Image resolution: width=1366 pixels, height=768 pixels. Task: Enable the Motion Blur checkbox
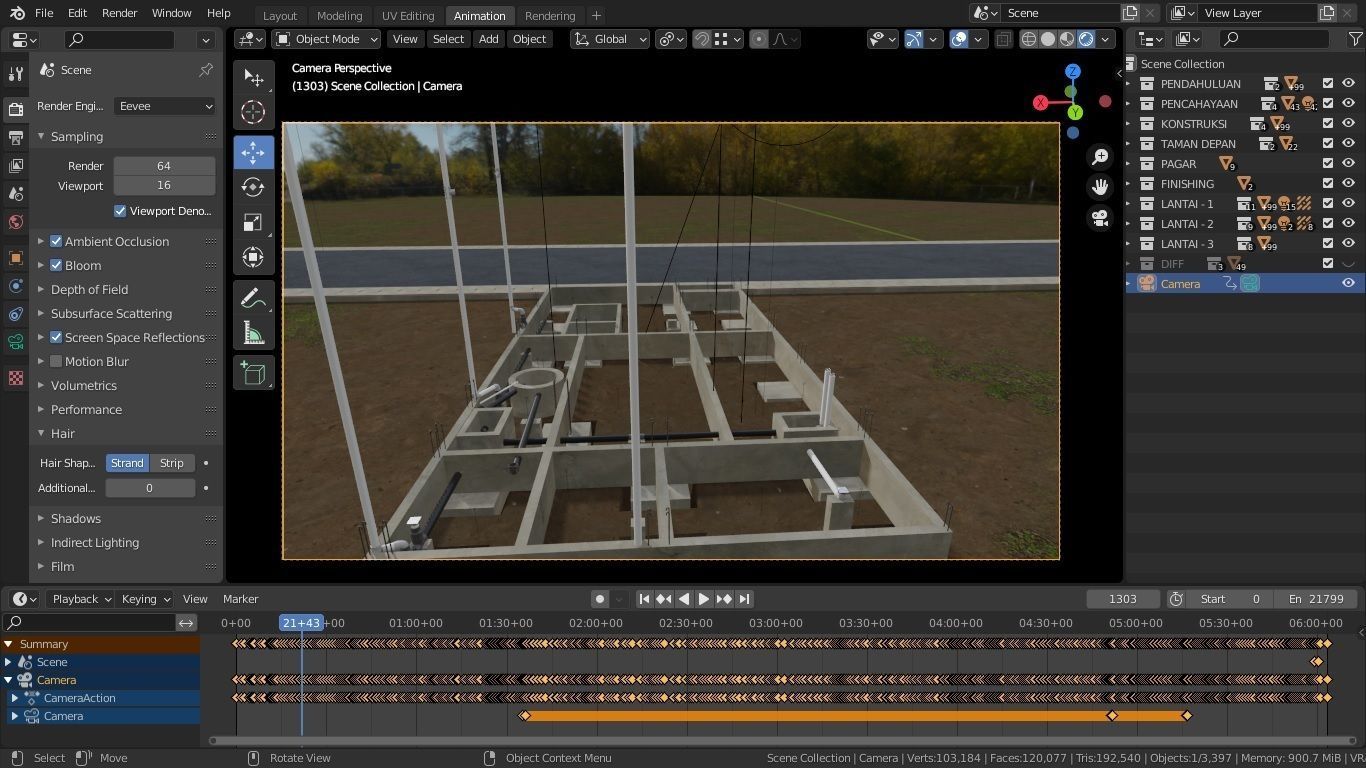[56, 361]
